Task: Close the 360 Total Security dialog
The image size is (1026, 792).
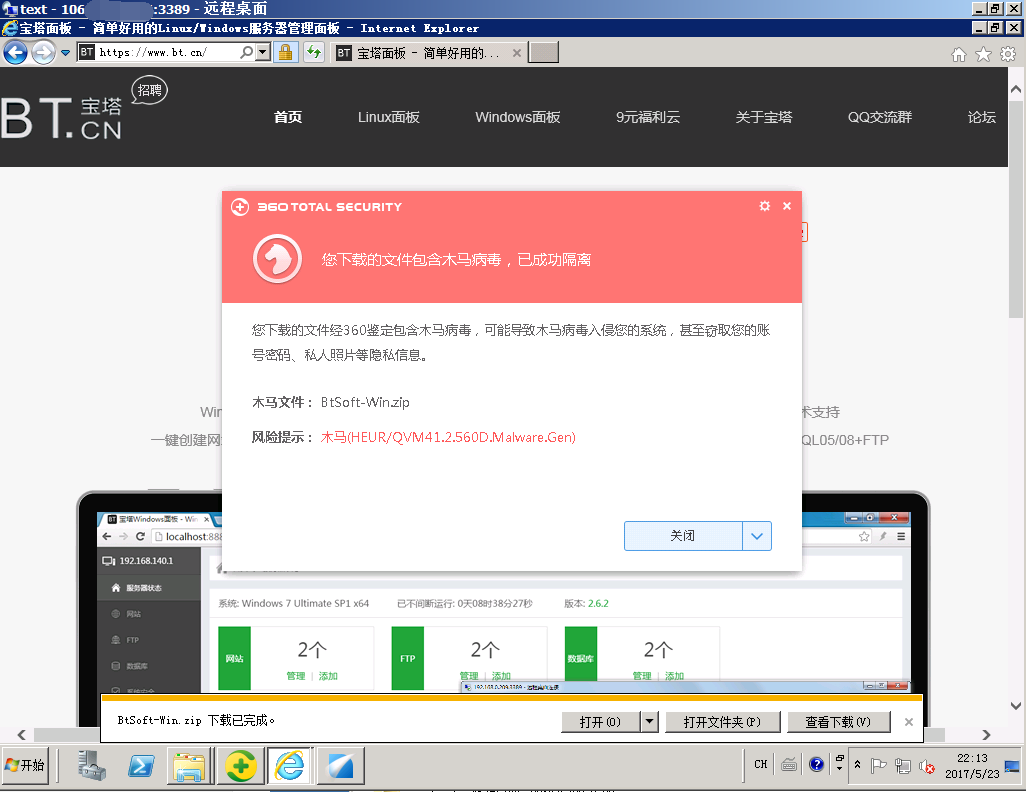Action: click(787, 206)
